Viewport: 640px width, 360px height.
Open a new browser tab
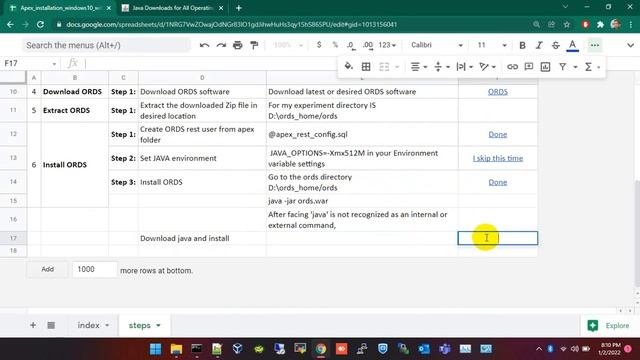[x=239, y=8]
